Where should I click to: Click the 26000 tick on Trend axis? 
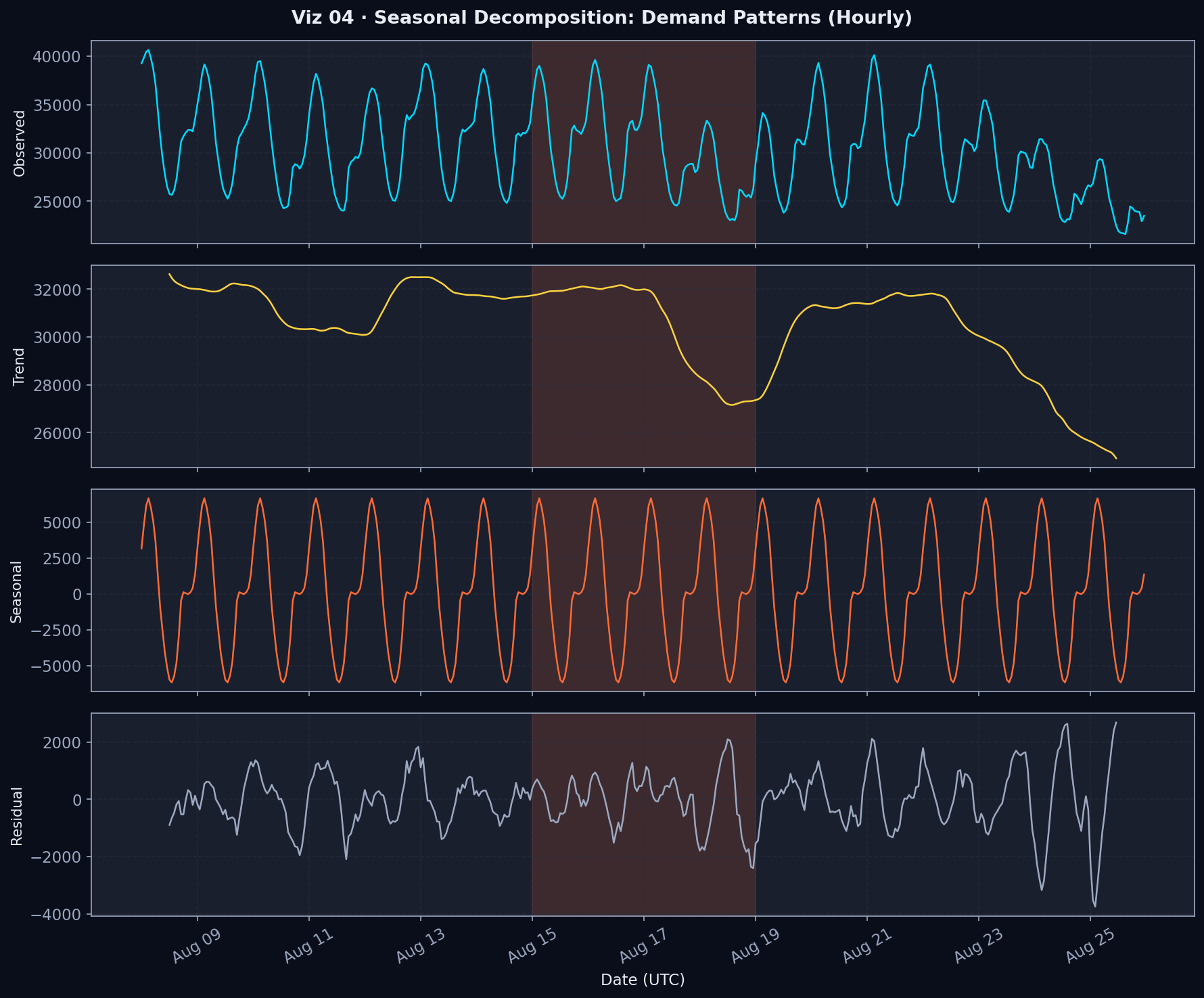[x=57, y=434]
